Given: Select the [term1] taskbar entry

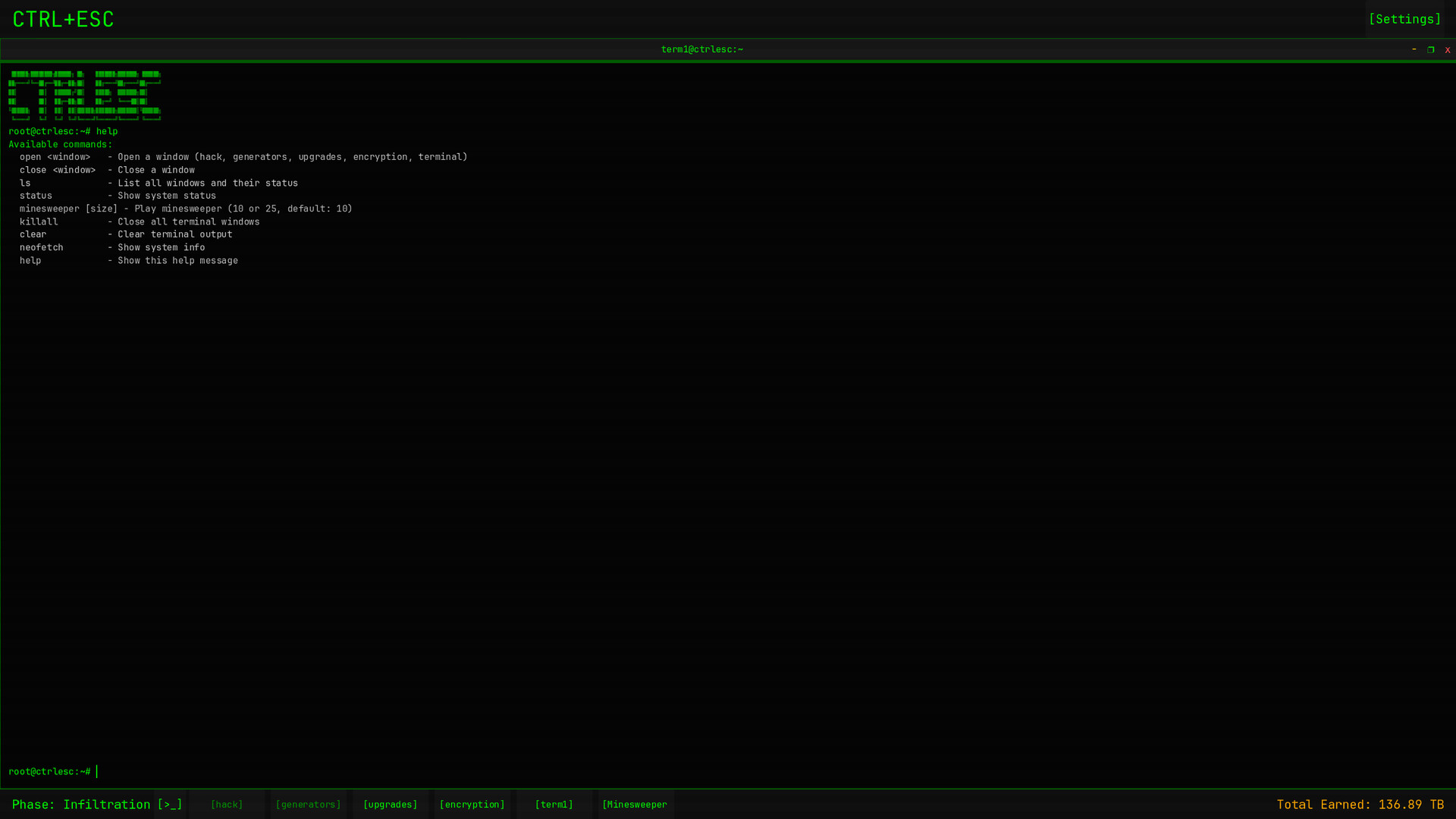Looking at the screenshot, I should point(554,804).
